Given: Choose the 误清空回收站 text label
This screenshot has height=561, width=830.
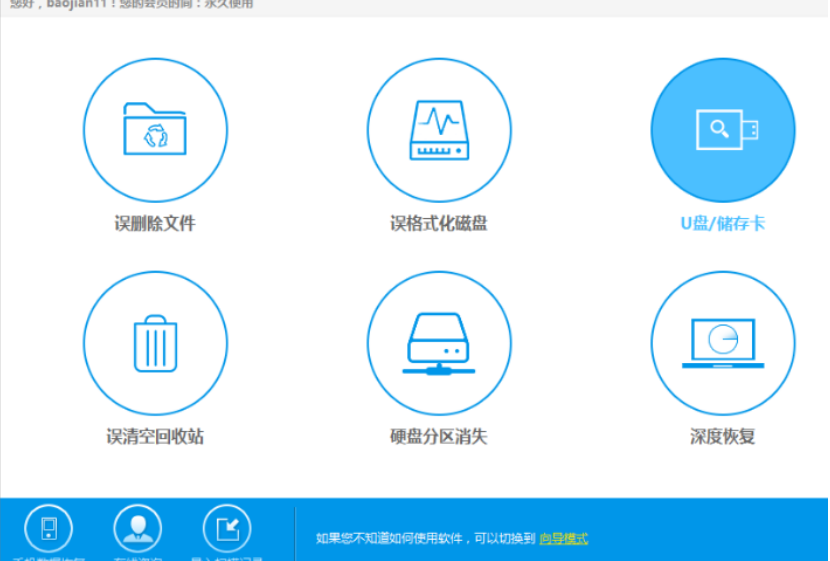Looking at the screenshot, I should [x=155, y=437].
